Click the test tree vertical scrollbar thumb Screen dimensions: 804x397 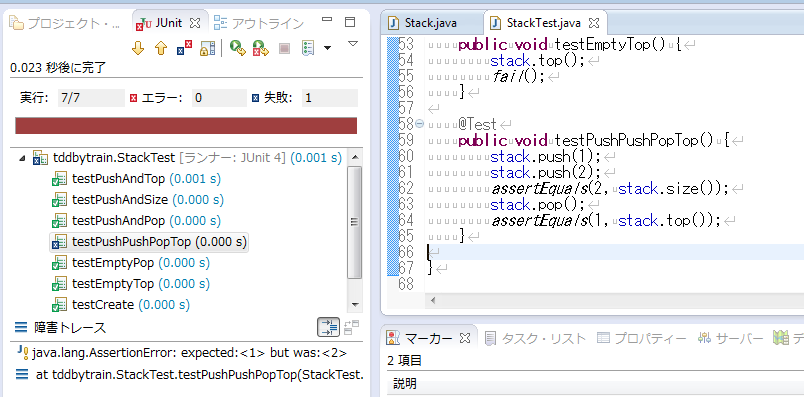(354, 222)
